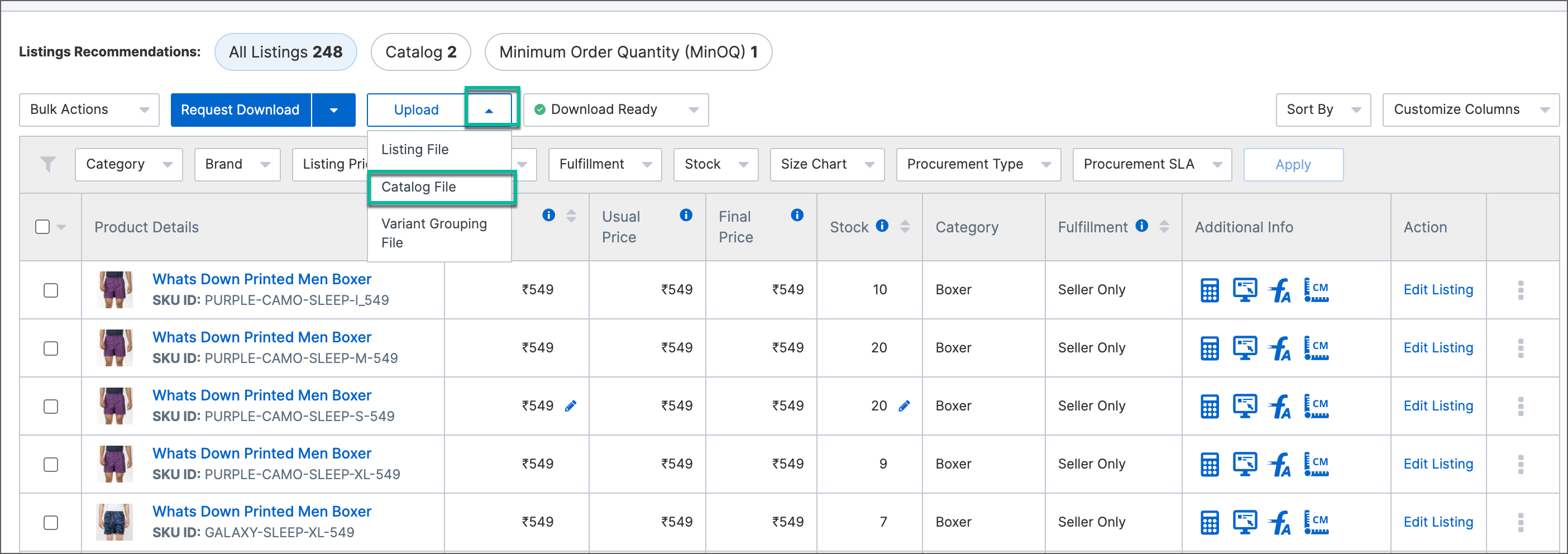Image resolution: width=1568 pixels, height=554 pixels.
Task: Select the All Listings 248 tab
Action: (x=285, y=52)
